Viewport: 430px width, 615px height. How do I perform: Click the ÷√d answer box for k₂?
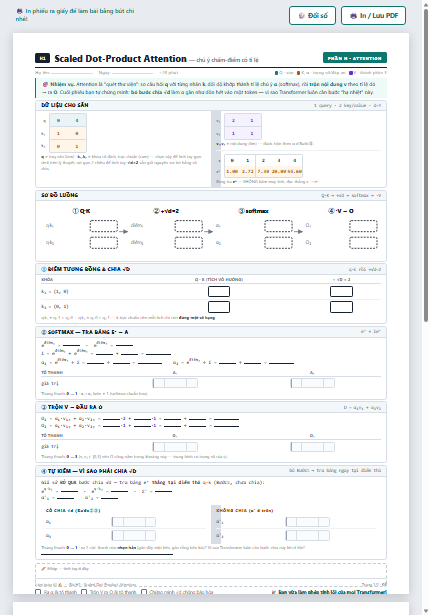click(341, 307)
